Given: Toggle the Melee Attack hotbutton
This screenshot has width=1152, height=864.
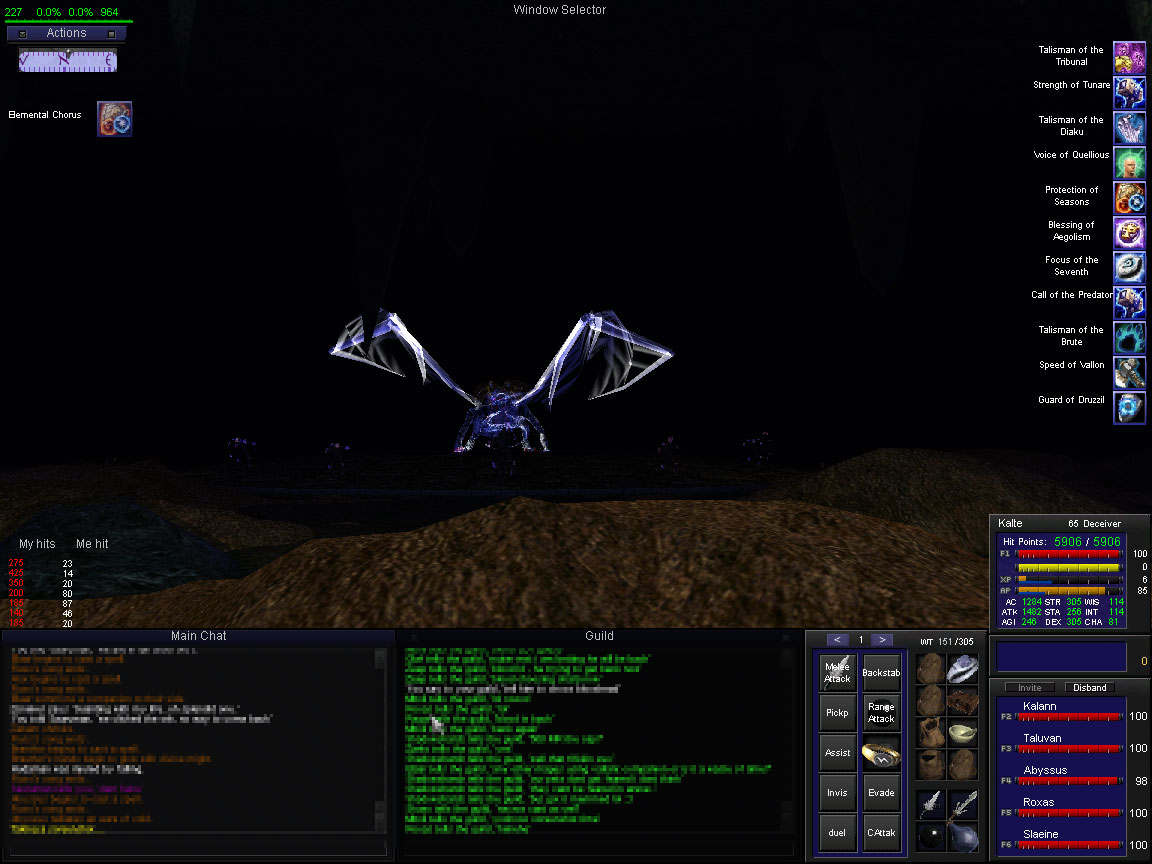Looking at the screenshot, I should pos(838,673).
